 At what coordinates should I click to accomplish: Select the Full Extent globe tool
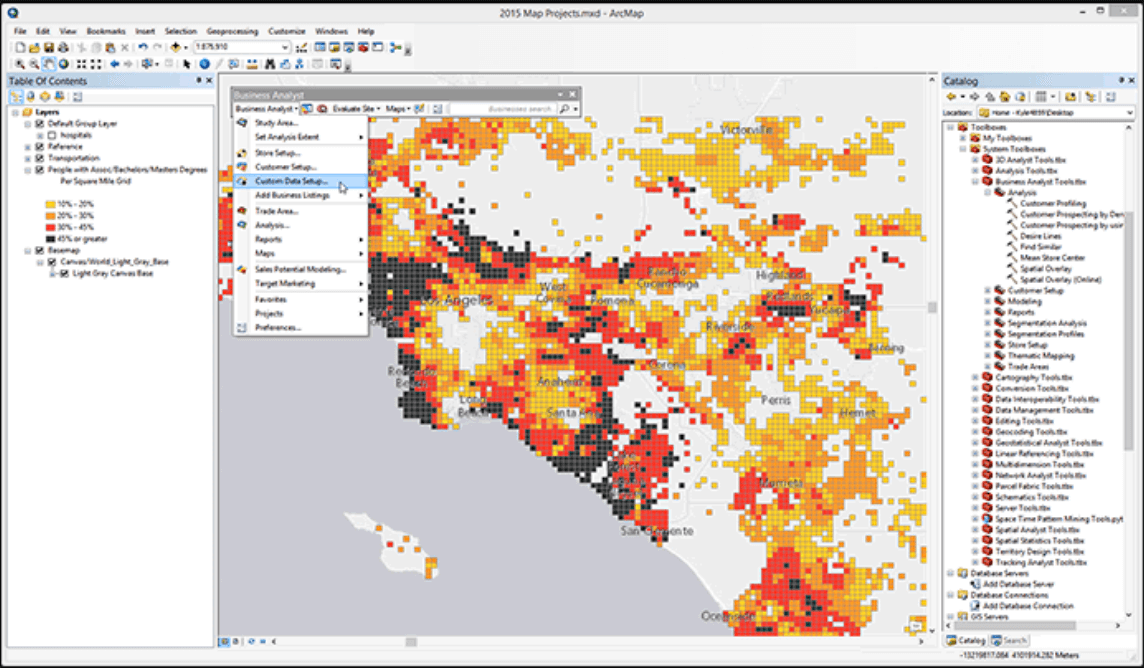62,64
